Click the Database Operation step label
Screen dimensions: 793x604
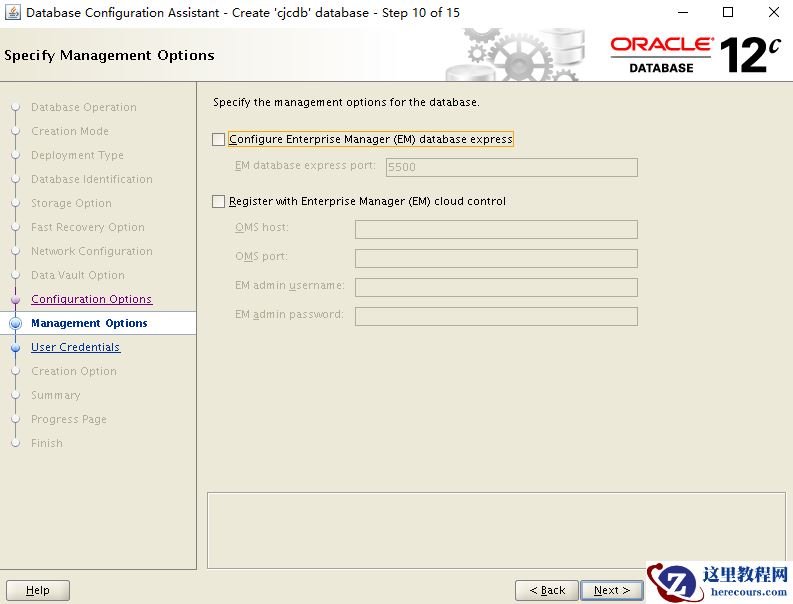pos(84,107)
